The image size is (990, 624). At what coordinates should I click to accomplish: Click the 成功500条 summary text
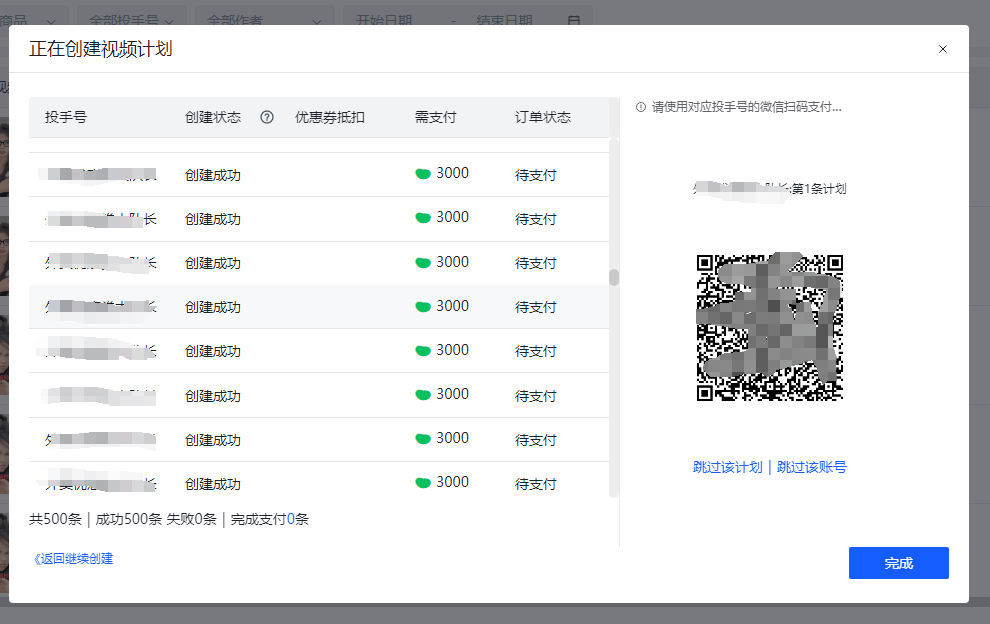point(129,519)
